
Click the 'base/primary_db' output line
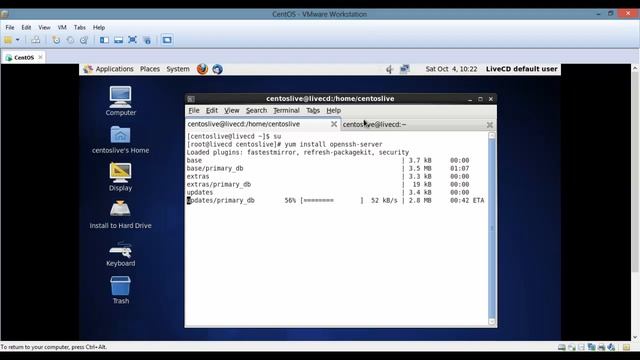pos(328,169)
